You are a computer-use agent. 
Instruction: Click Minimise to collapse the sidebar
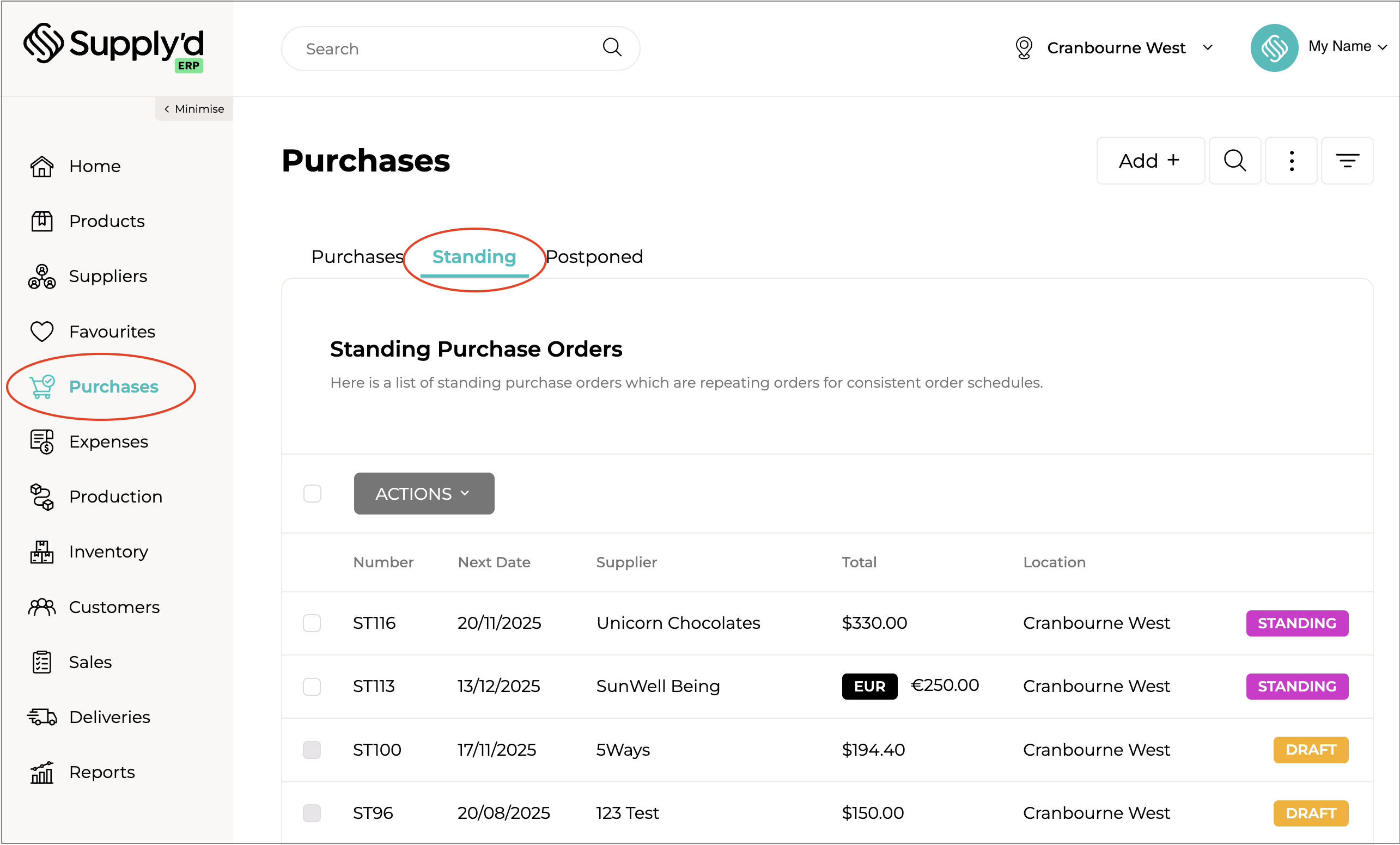point(194,109)
